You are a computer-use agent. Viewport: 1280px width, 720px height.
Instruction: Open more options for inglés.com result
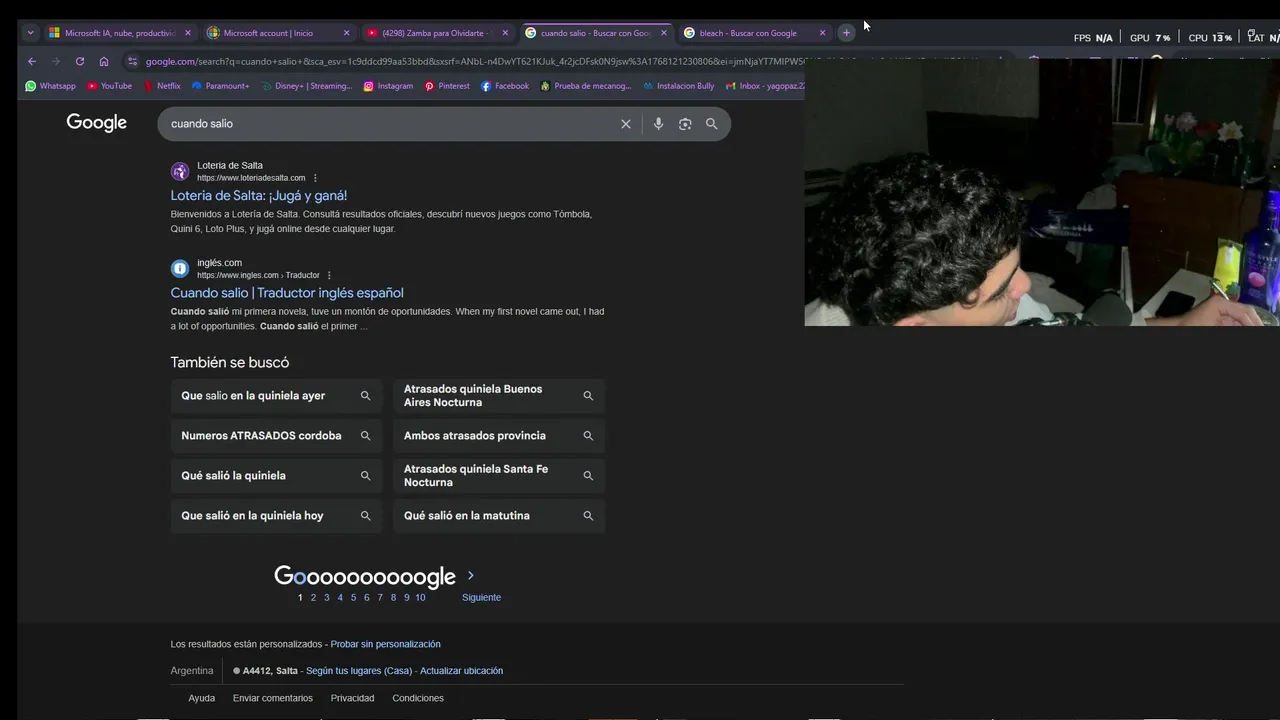click(329, 275)
